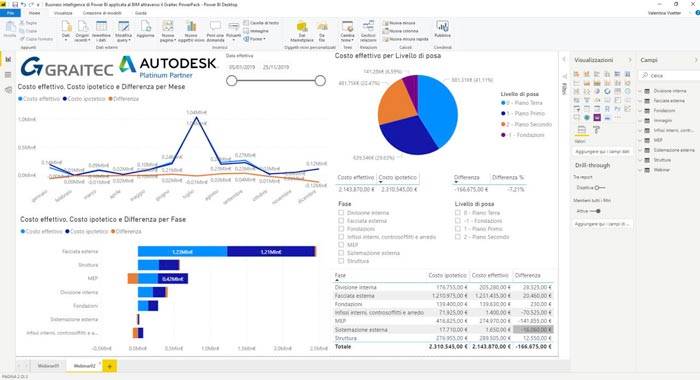Select the donut chart visualization icon
Image resolution: width=700 pixels, height=380 pixels.
click(x=607, y=91)
